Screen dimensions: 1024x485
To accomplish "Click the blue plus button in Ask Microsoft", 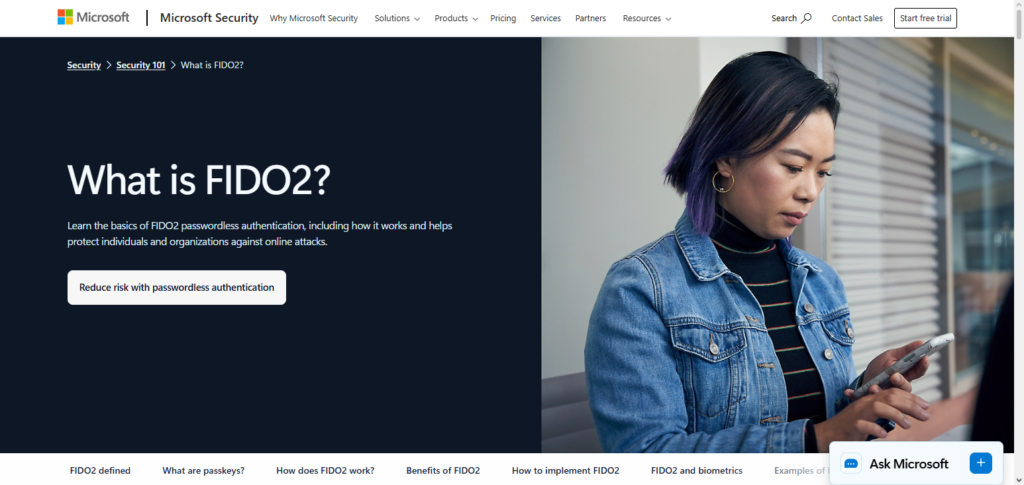I will [980, 463].
